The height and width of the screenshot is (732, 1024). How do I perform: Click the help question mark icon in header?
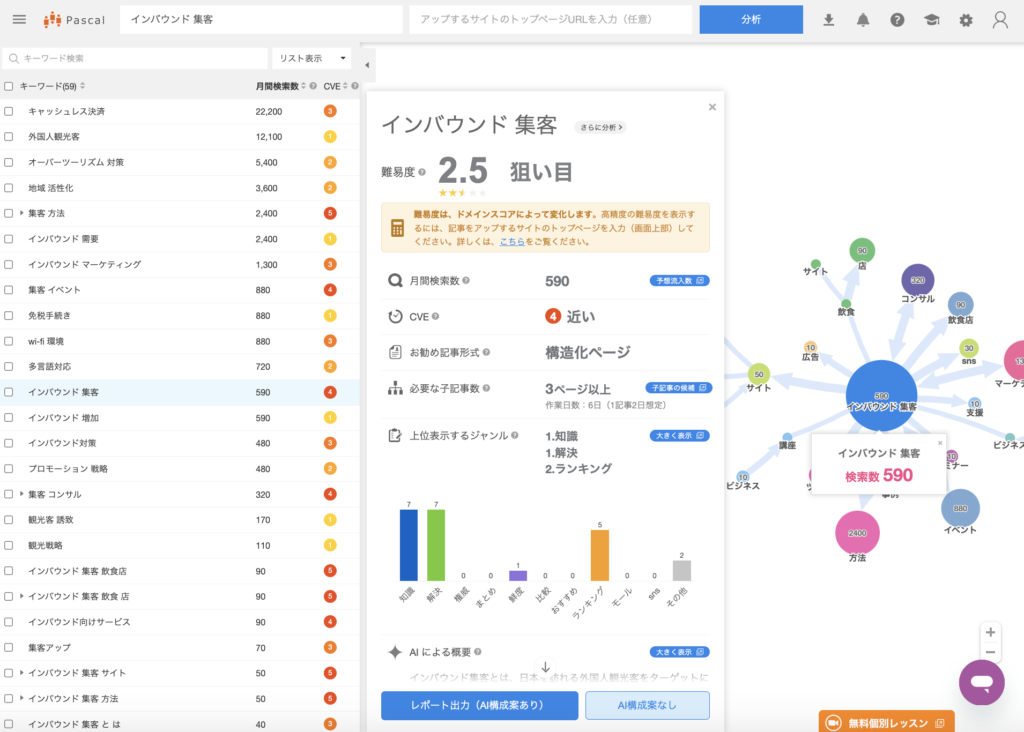tap(897, 20)
